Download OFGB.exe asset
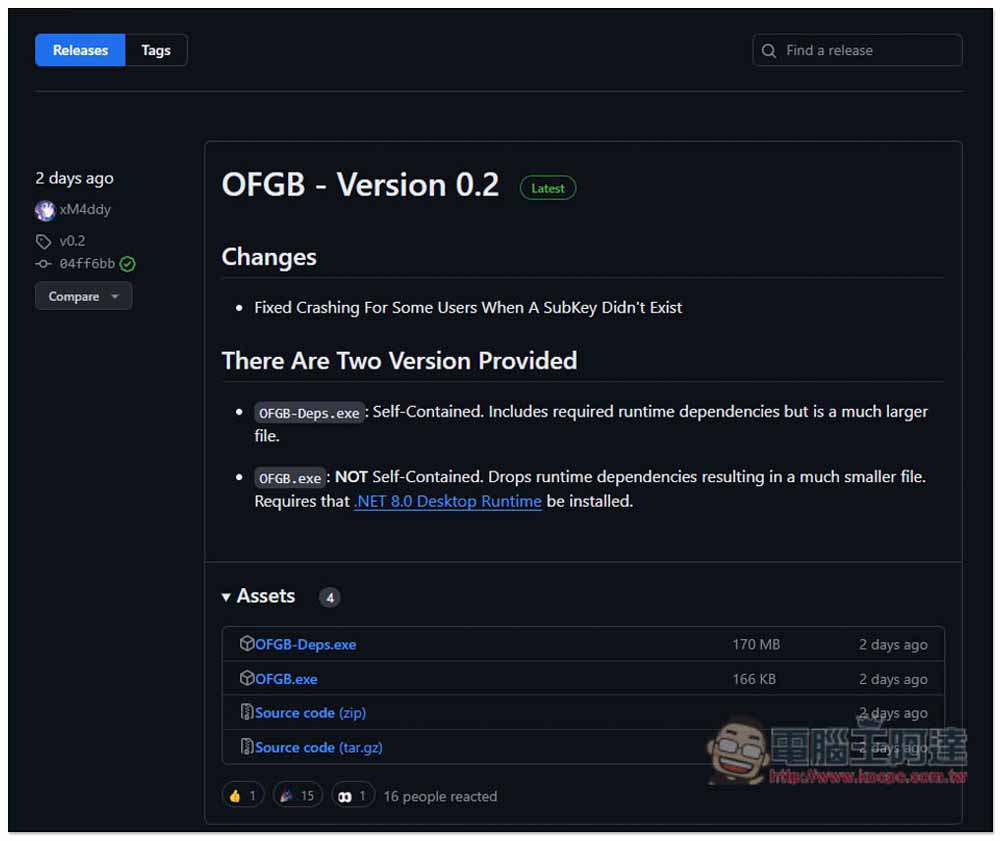The image size is (1000, 841). pos(286,680)
